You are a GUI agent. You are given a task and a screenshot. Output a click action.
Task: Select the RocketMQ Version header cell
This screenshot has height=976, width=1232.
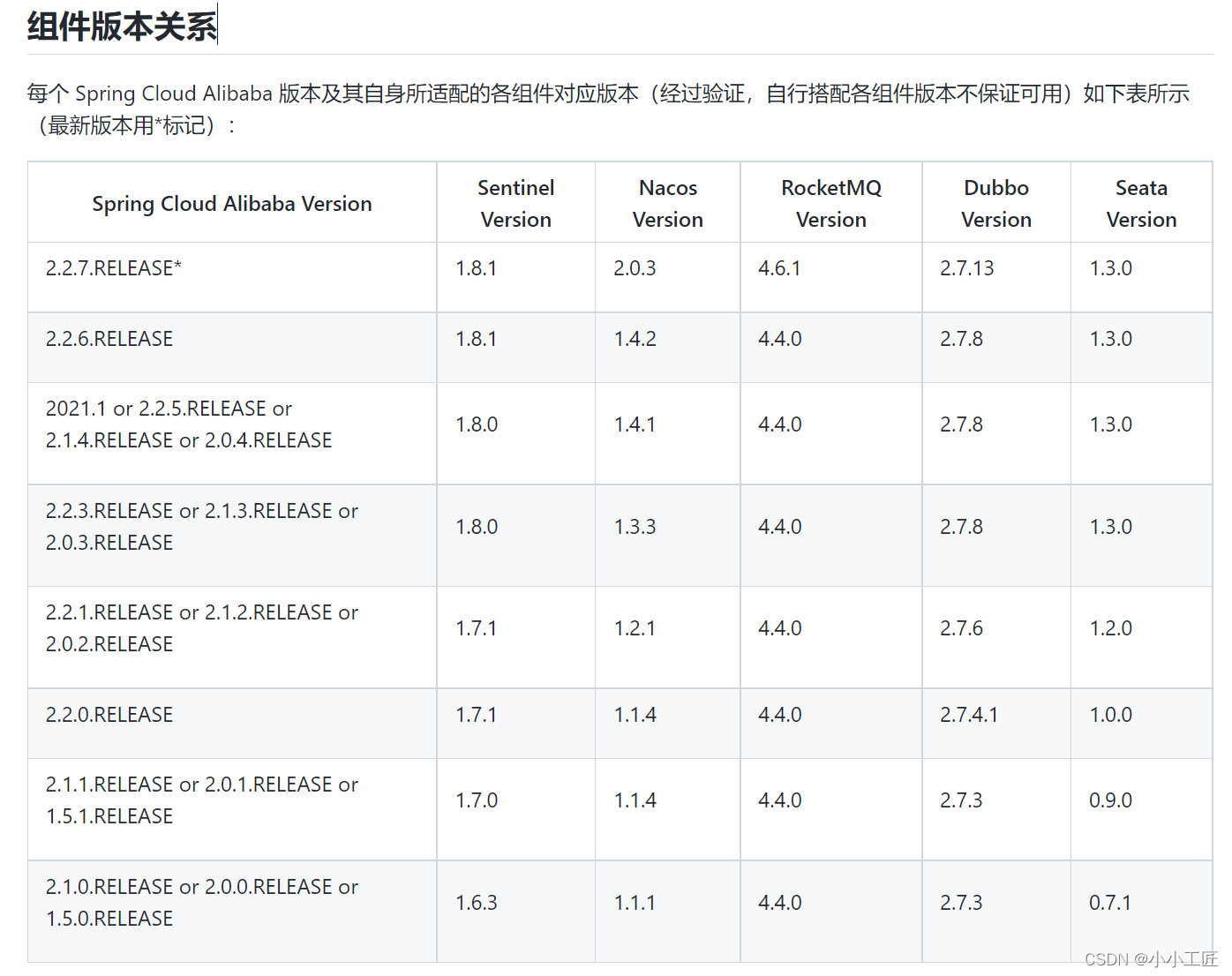pos(830,204)
